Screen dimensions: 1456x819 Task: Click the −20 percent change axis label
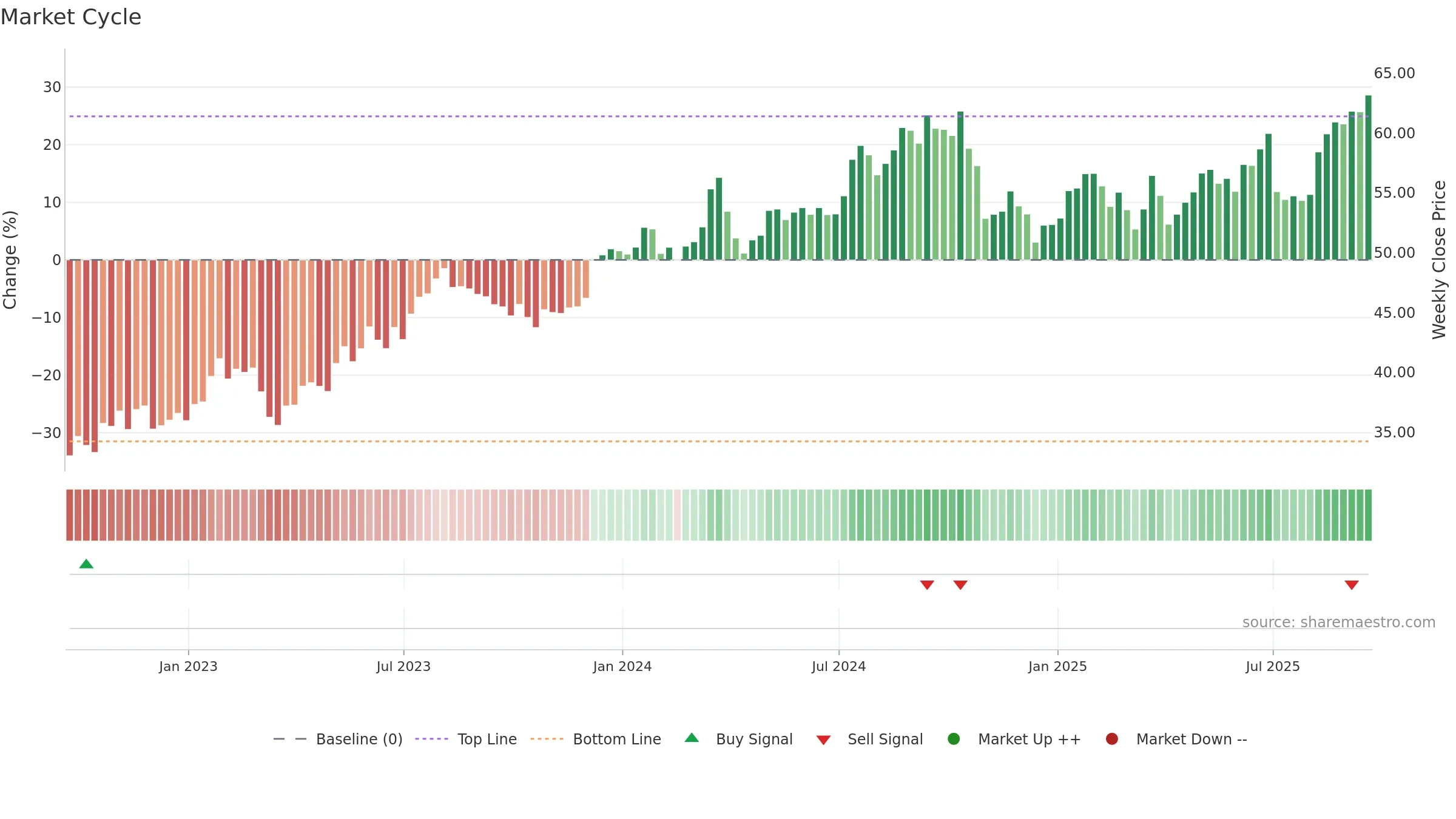[x=47, y=375]
